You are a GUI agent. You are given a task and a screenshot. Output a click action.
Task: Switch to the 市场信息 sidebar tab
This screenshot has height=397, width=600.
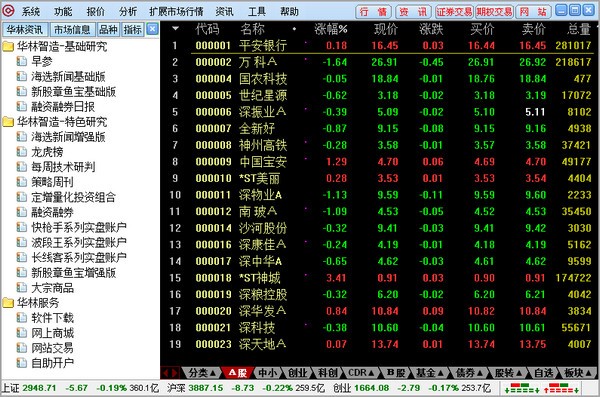[x=72, y=29]
